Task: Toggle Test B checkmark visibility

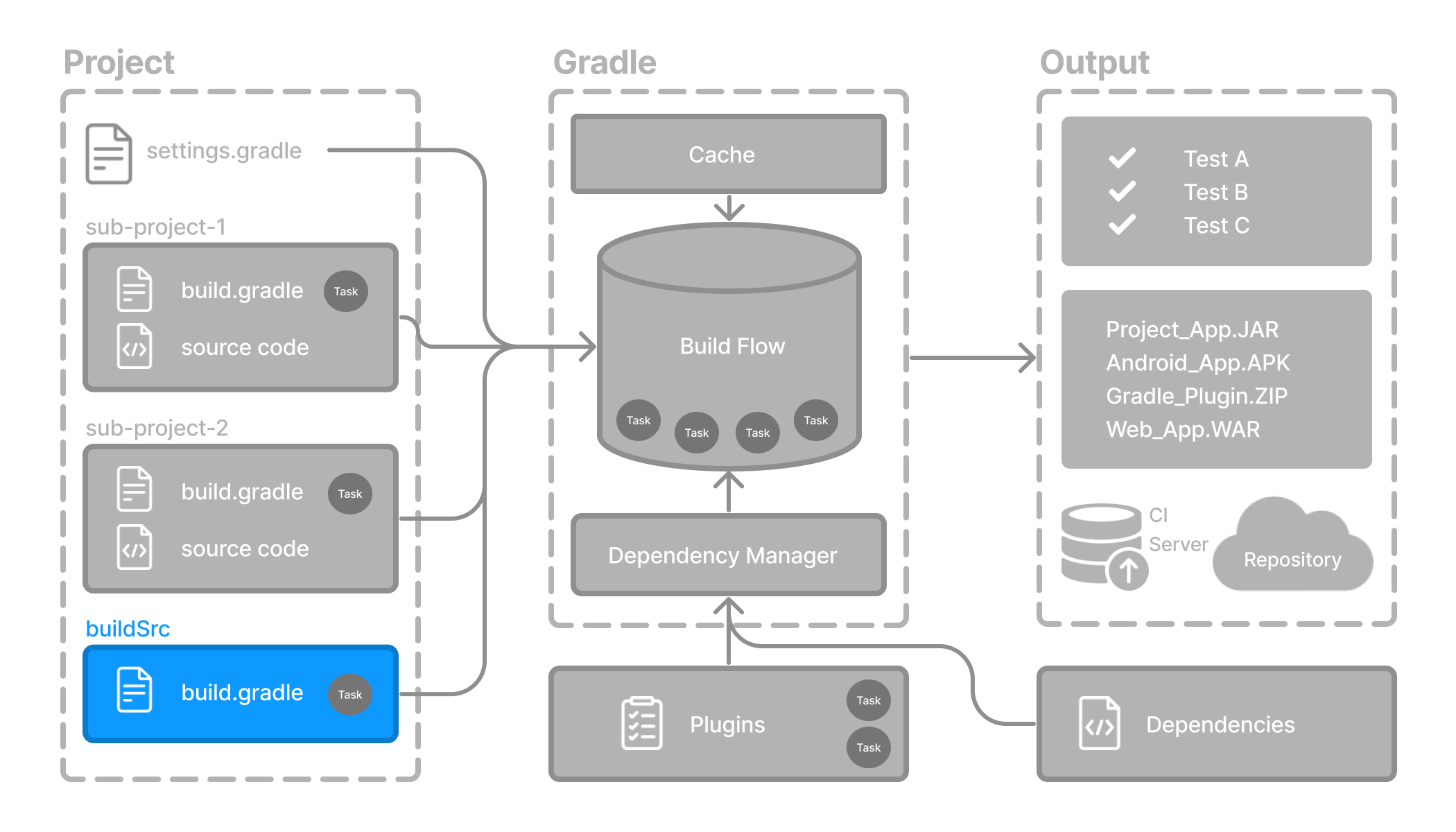Action: point(1130,191)
